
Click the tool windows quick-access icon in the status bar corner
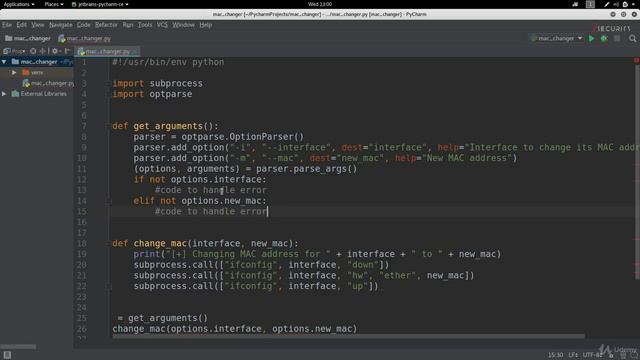pos(7,355)
